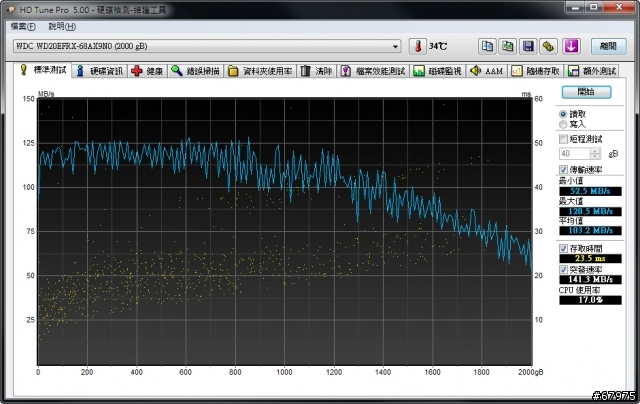The image size is (640, 404).
Task: Minimize the HD Tune Pro window
Action: click(576, 7)
